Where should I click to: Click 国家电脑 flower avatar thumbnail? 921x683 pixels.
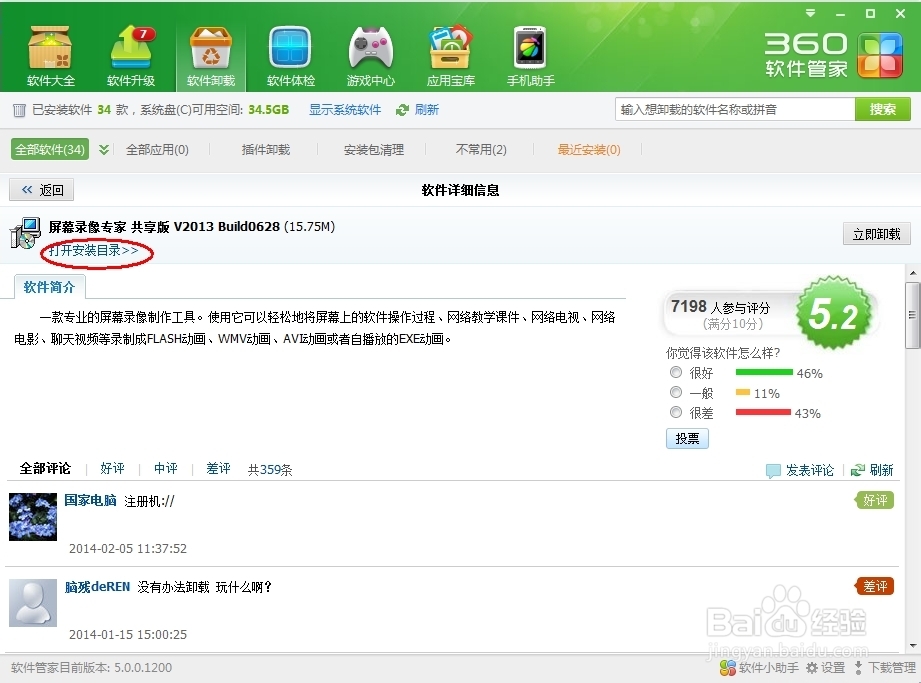point(33,517)
